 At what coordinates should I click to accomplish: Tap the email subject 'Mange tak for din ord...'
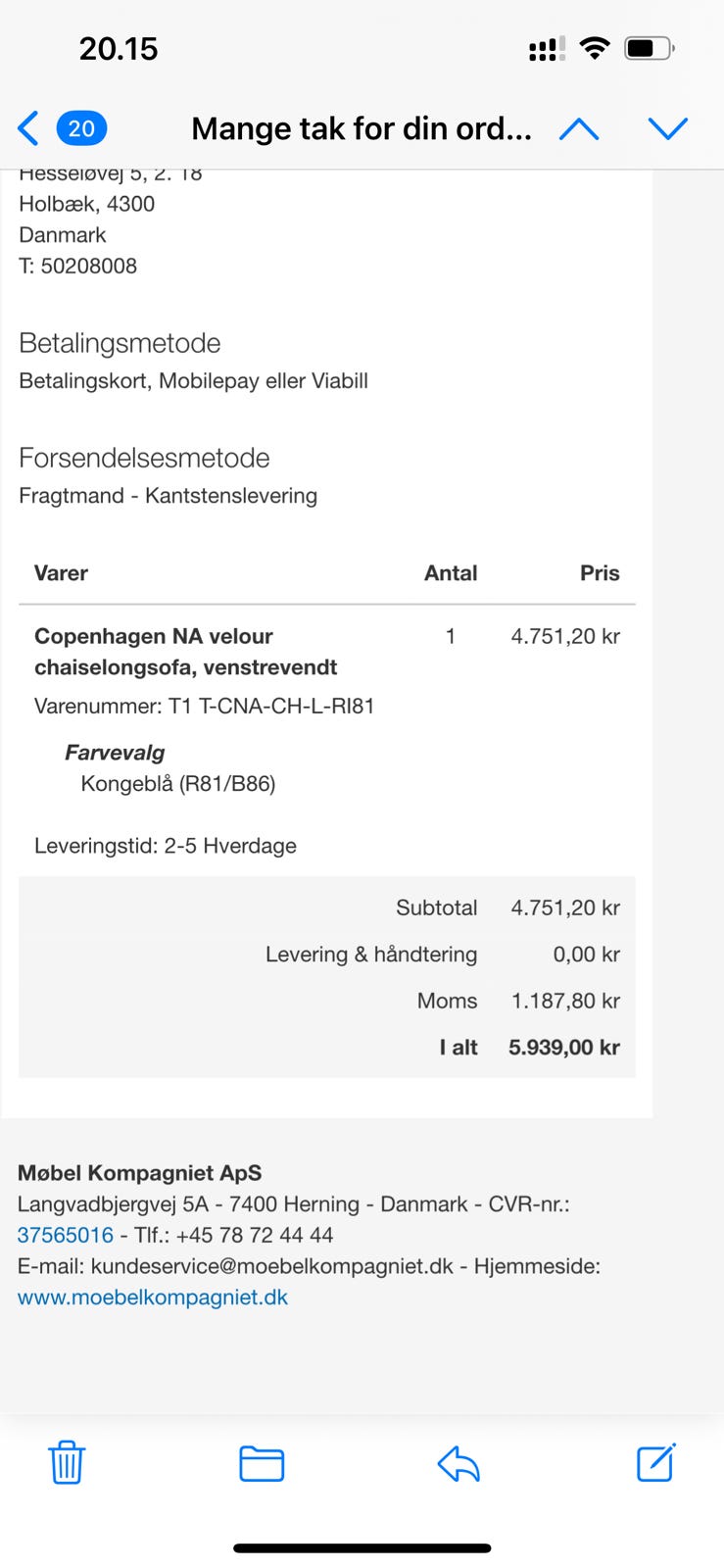tap(362, 128)
